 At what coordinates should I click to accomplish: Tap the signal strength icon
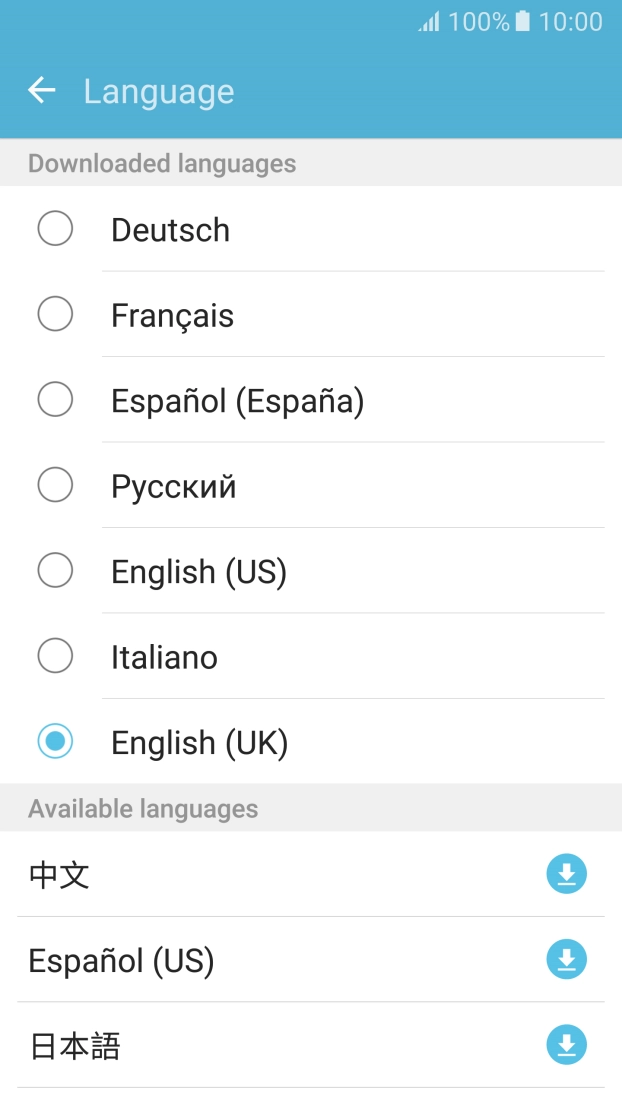click(x=427, y=21)
